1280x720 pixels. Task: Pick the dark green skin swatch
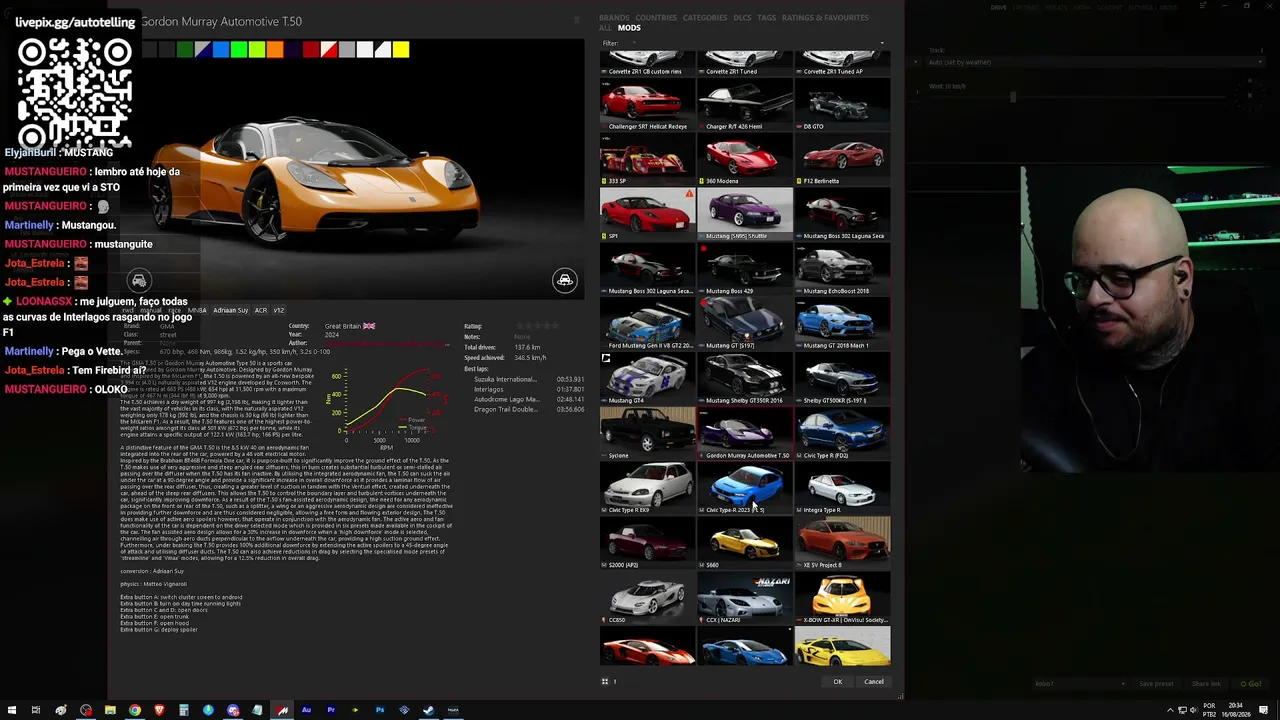click(x=185, y=49)
